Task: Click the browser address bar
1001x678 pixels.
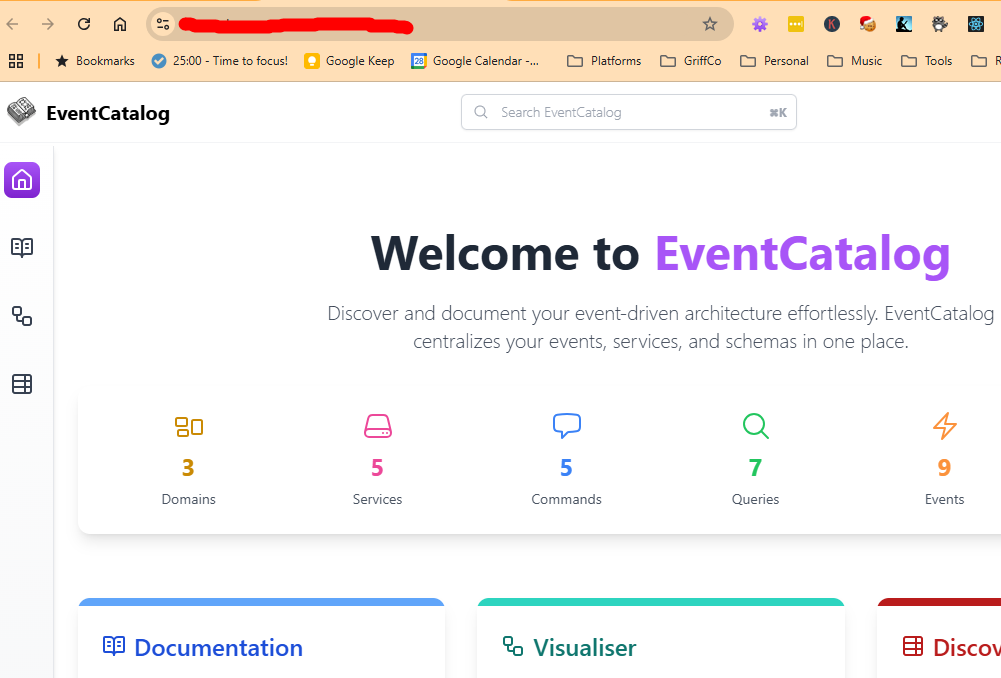Action: coord(440,24)
